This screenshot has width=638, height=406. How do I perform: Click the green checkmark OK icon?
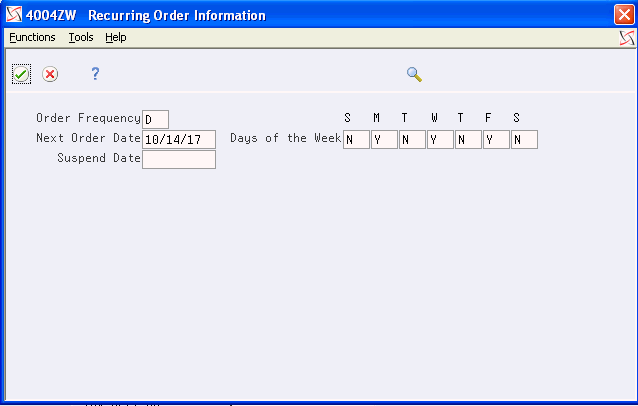click(21, 74)
